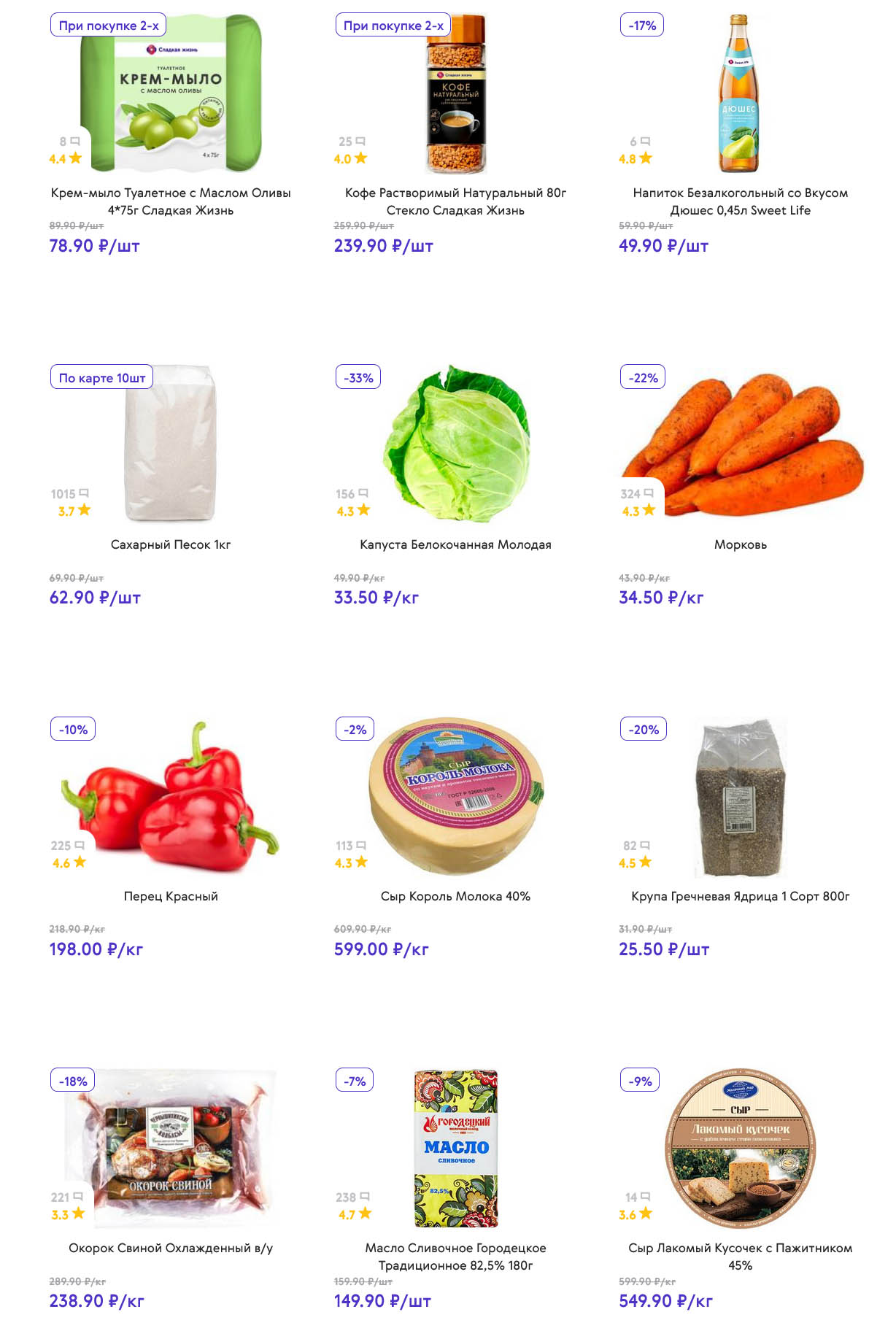
Task: Click the reviews icon on Кофе Растворимый
Action: click(x=360, y=141)
